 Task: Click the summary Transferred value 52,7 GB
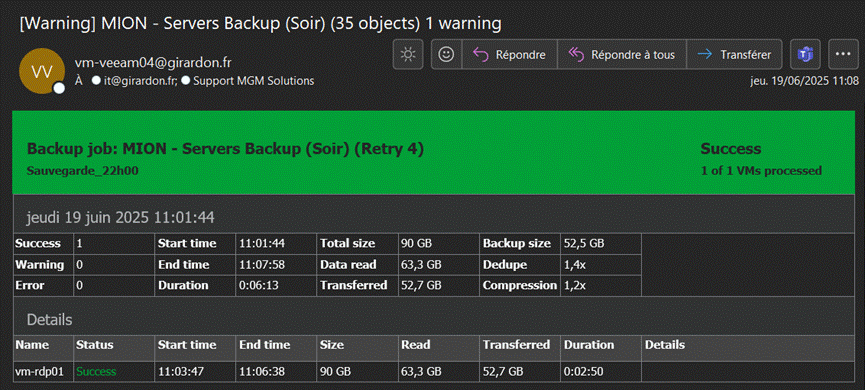tap(421, 286)
